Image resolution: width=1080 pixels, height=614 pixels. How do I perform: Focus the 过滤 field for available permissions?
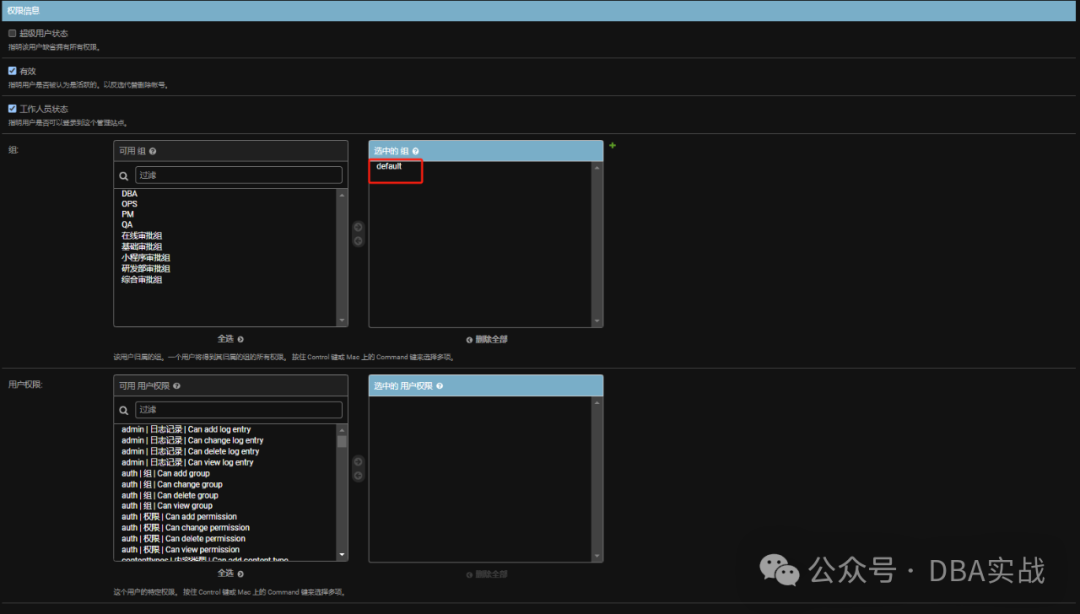click(238, 409)
